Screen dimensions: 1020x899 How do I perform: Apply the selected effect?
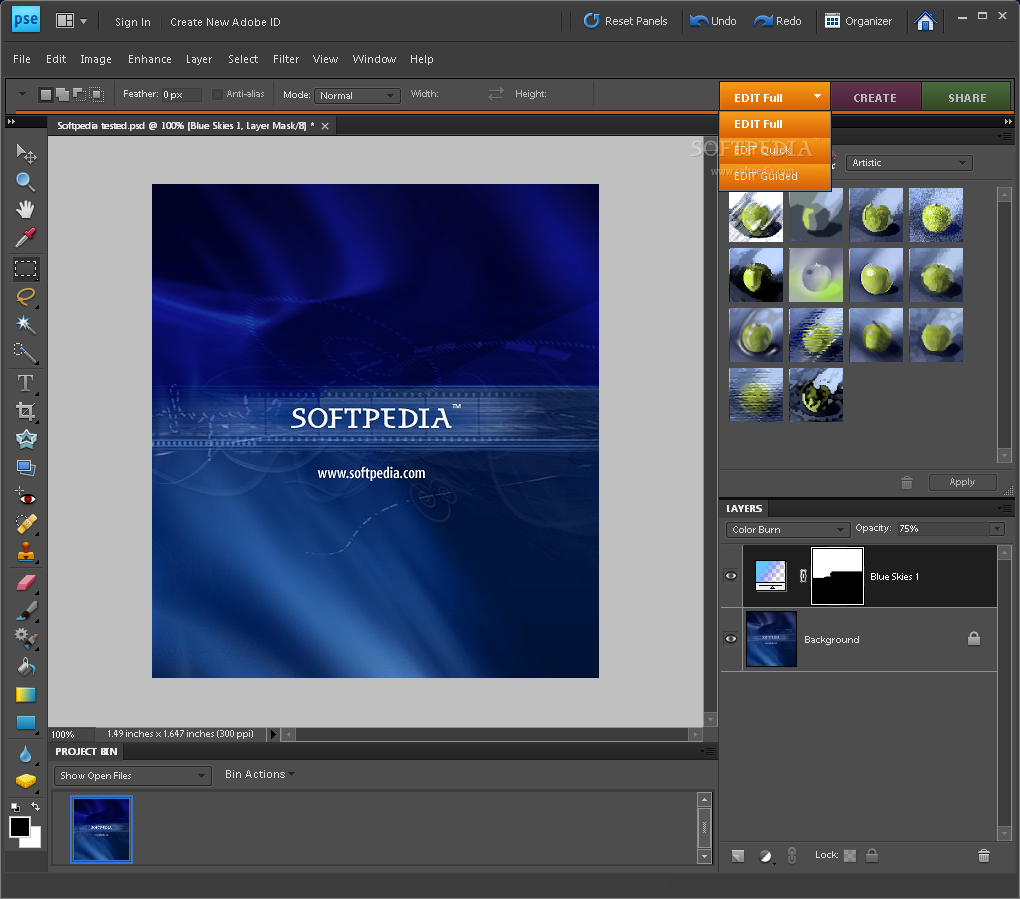pyautogui.click(x=962, y=482)
